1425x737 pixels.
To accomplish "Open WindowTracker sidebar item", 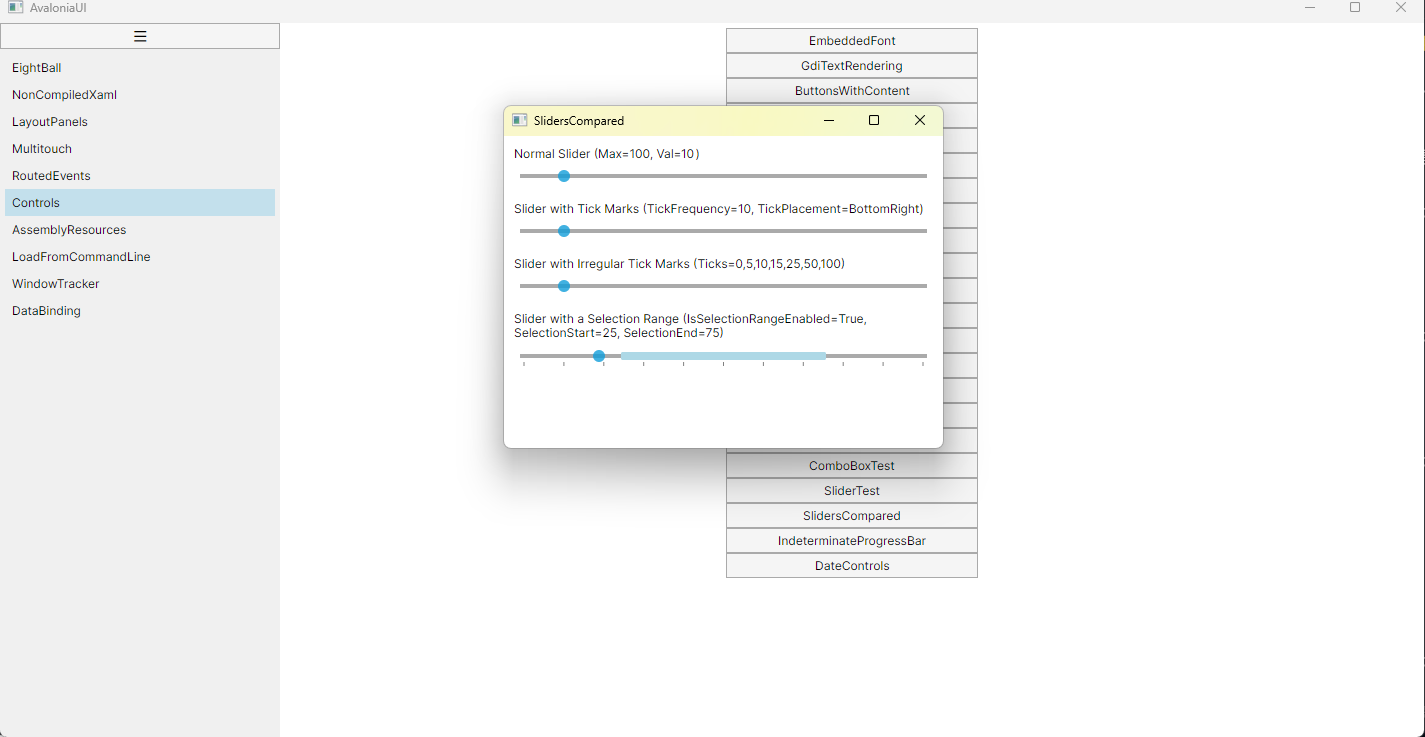I will tap(138, 284).
